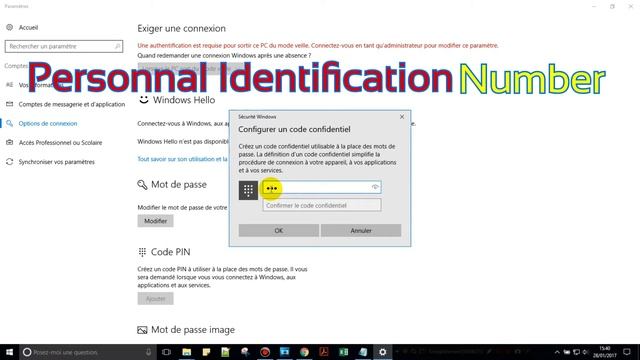This screenshot has height=360, width=640.
Task: Click Cortana Posez-moi une question box
Action: [88, 352]
